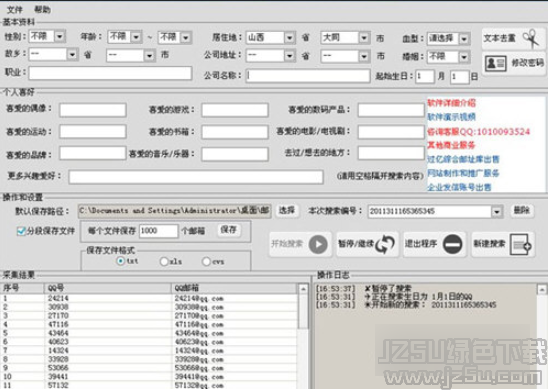Expand 居住地 city dropdown showing 大同

(x=364, y=37)
